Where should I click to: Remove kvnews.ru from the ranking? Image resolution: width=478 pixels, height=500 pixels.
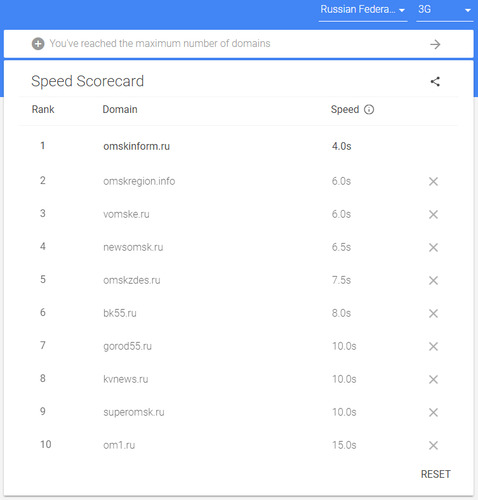tap(433, 379)
